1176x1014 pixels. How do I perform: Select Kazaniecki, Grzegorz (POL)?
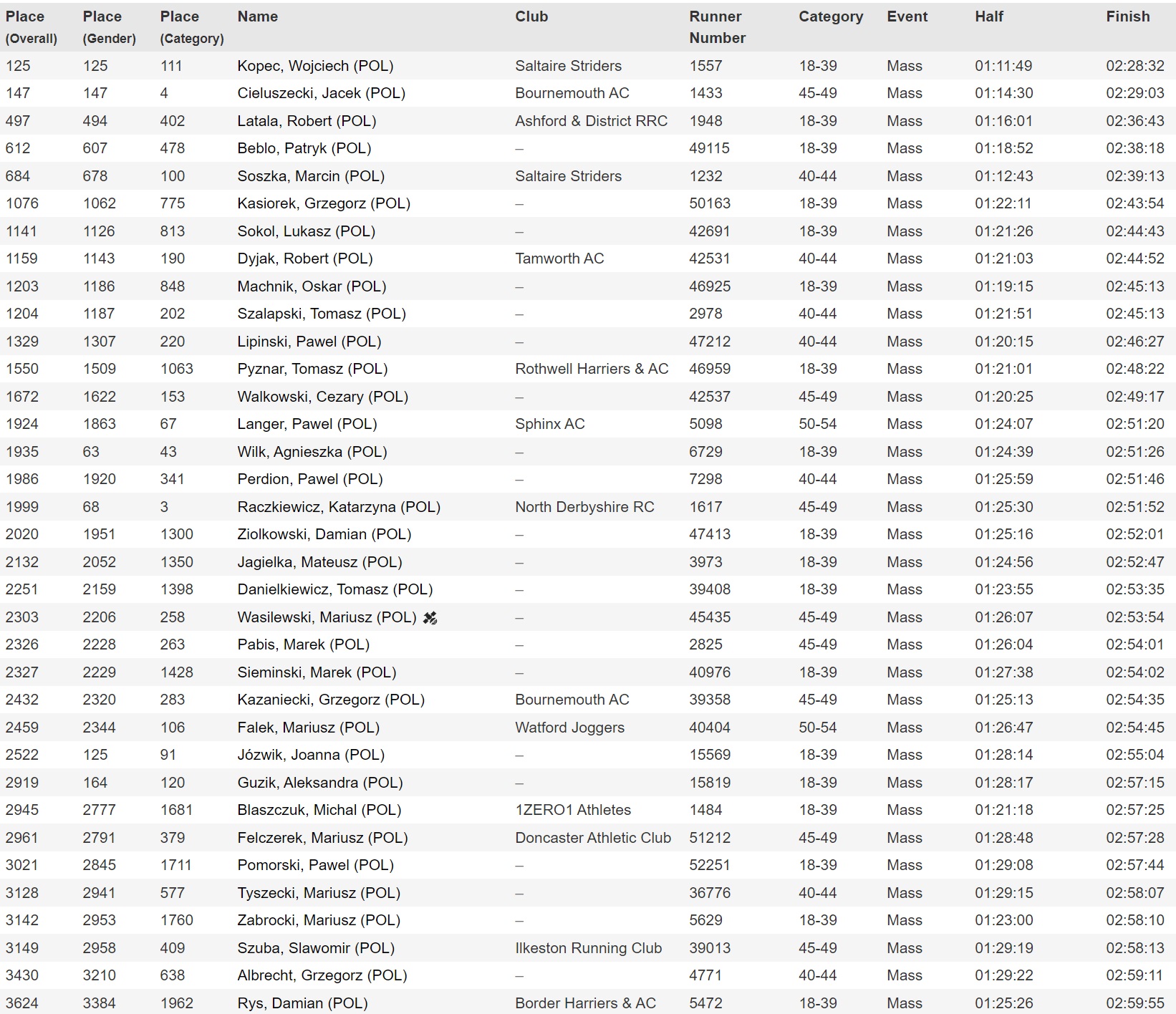(331, 700)
